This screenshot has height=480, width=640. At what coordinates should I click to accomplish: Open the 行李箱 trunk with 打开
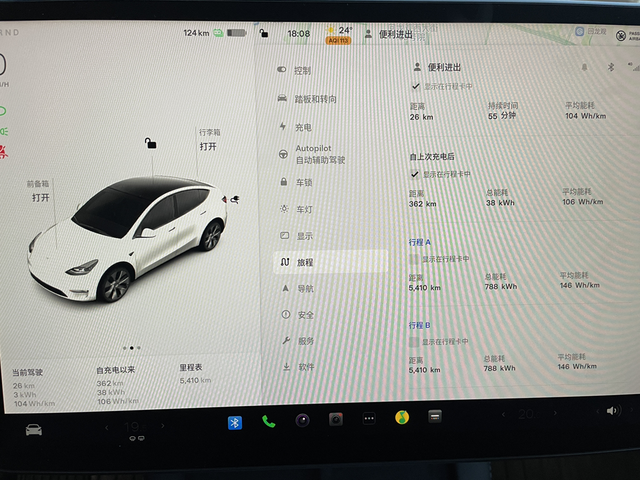[208, 147]
